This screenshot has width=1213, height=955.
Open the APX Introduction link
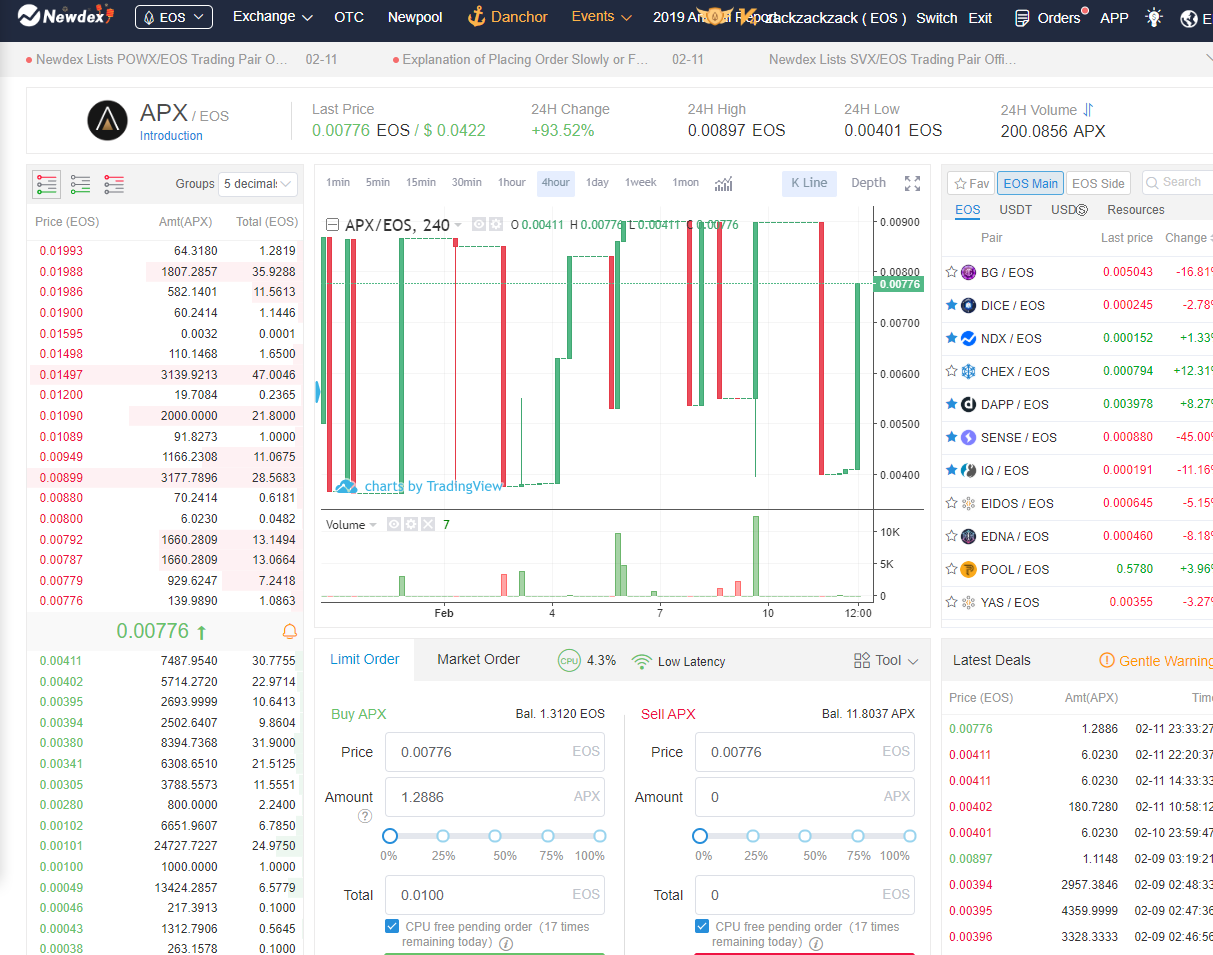tap(171, 136)
